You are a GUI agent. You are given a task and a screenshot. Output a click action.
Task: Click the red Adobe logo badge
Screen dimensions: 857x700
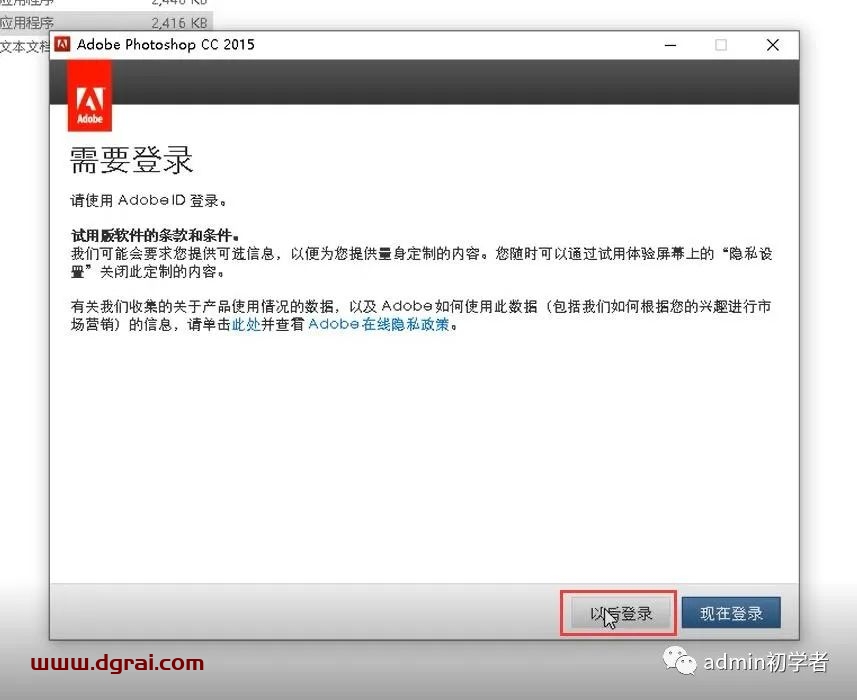click(x=90, y=97)
